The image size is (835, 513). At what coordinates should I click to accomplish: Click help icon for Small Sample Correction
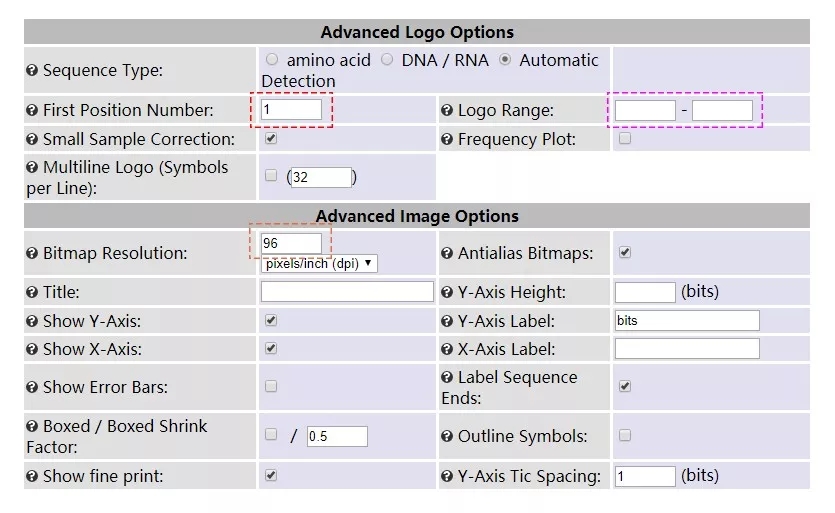point(32,139)
